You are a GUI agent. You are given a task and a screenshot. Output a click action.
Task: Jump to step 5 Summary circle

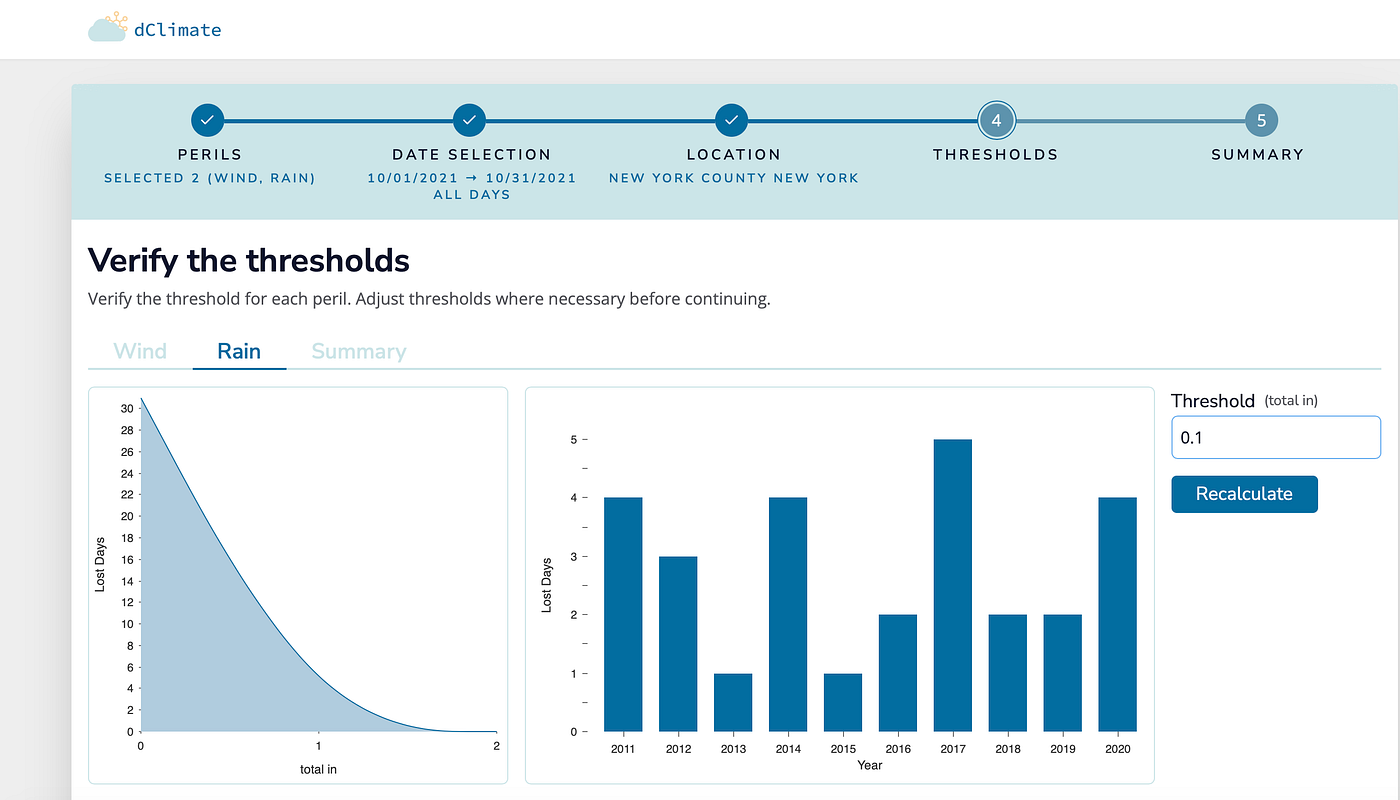click(x=1261, y=121)
